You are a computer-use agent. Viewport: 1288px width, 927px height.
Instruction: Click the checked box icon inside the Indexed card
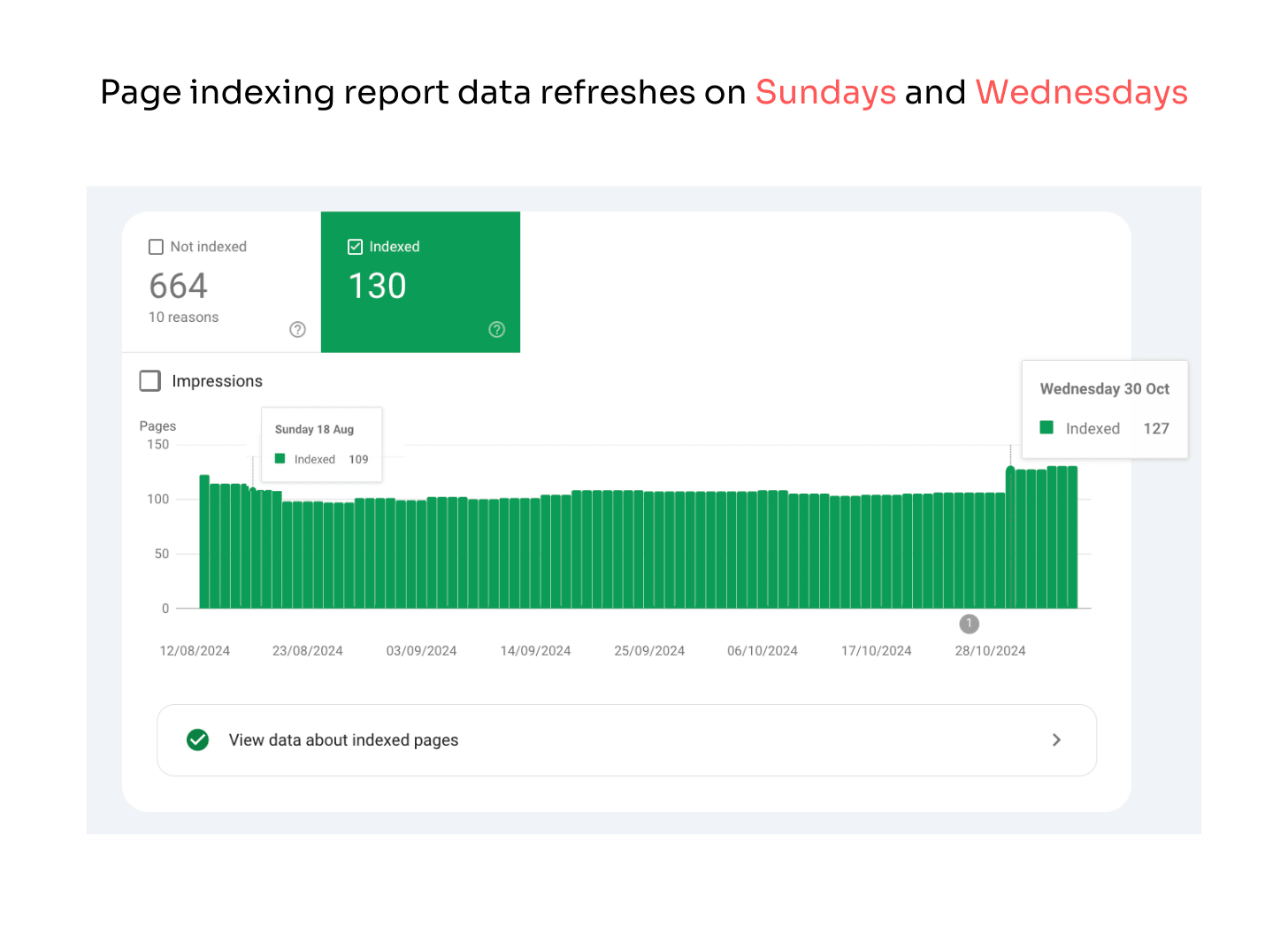coord(355,247)
